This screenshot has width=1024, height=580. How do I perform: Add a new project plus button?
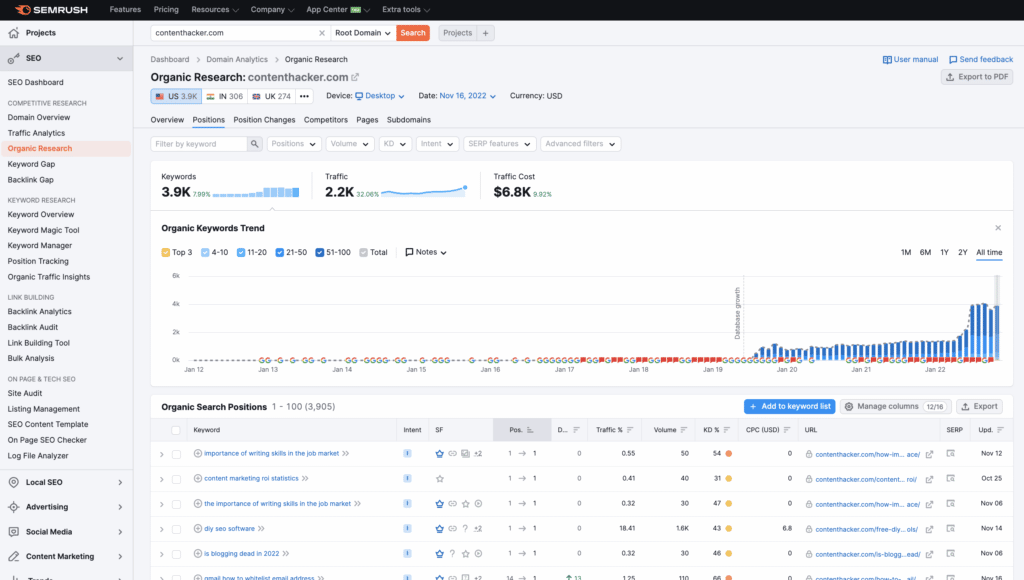[485, 33]
